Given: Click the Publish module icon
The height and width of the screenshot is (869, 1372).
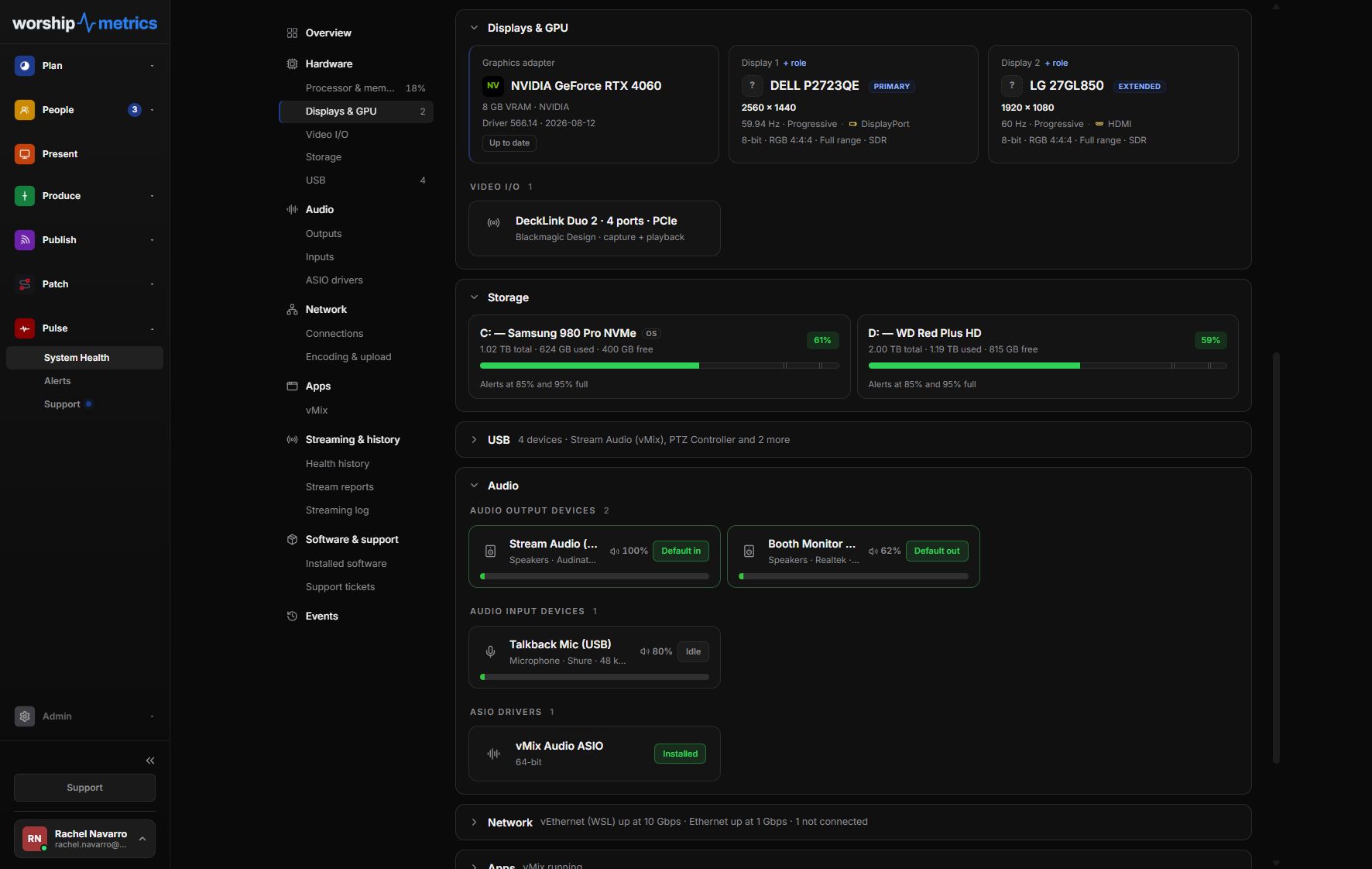Looking at the screenshot, I should coord(25,240).
